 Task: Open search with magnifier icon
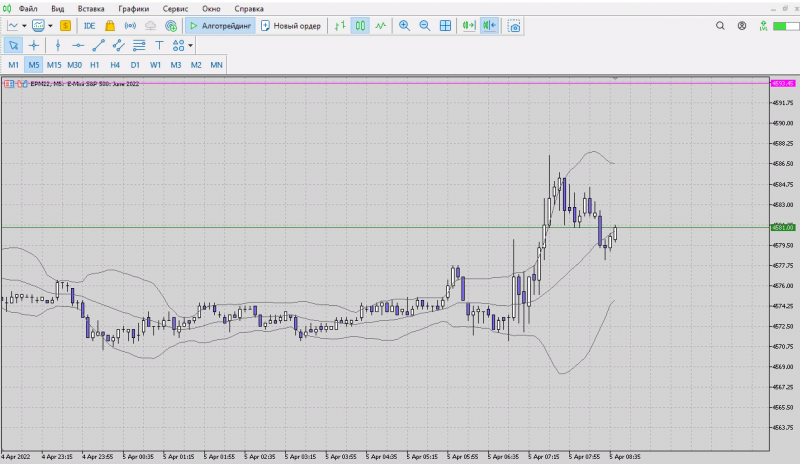click(x=720, y=26)
